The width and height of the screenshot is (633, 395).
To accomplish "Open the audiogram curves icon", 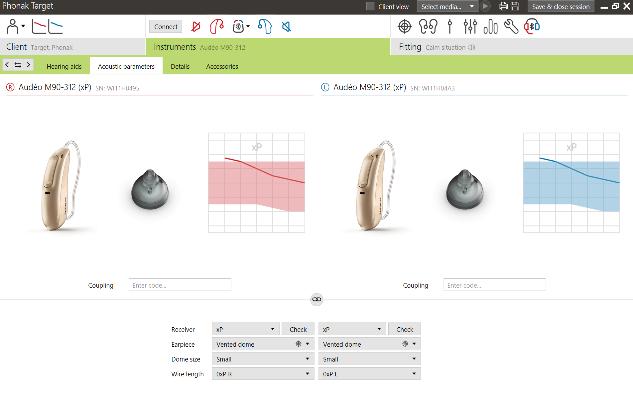I will [x=47, y=27].
